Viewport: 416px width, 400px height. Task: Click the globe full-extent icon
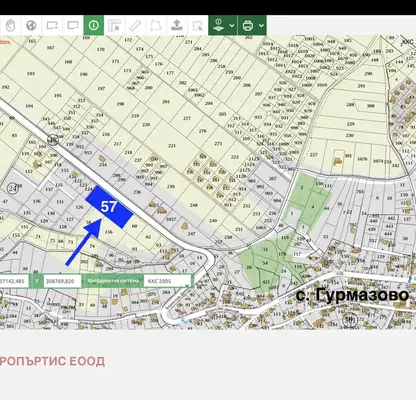click(x=31, y=25)
